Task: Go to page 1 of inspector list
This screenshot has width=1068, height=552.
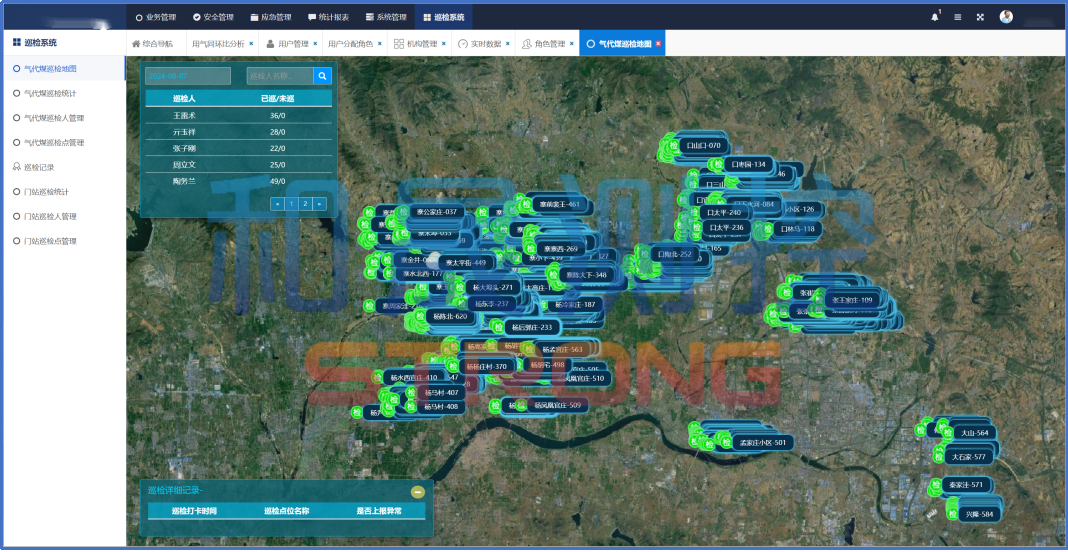Action: tap(291, 203)
